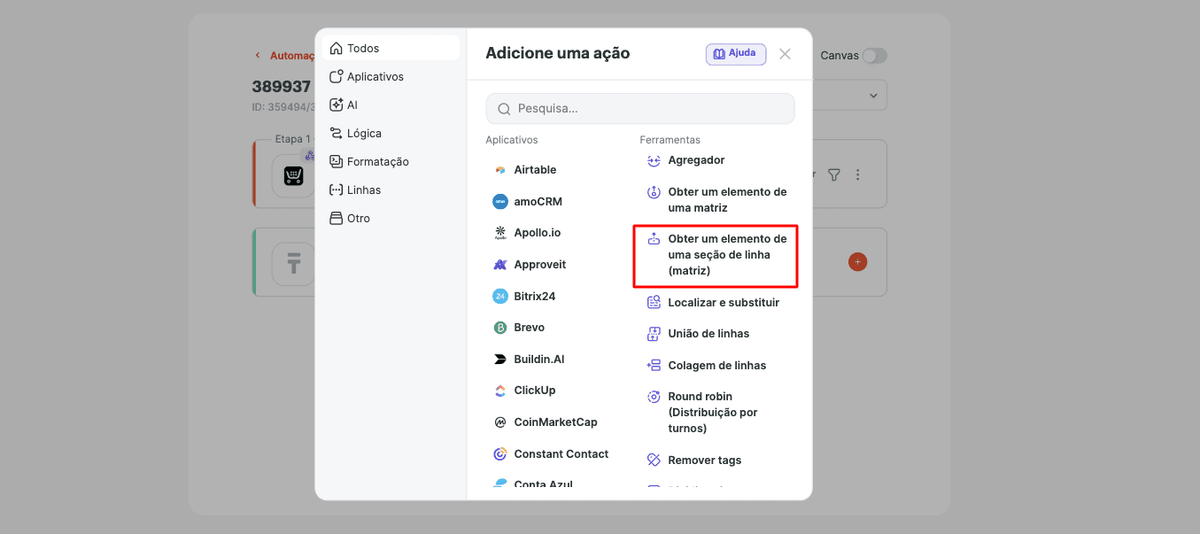The width and height of the screenshot is (1200, 534).
Task: Click the União de linhas icon
Action: [x=654, y=333]
